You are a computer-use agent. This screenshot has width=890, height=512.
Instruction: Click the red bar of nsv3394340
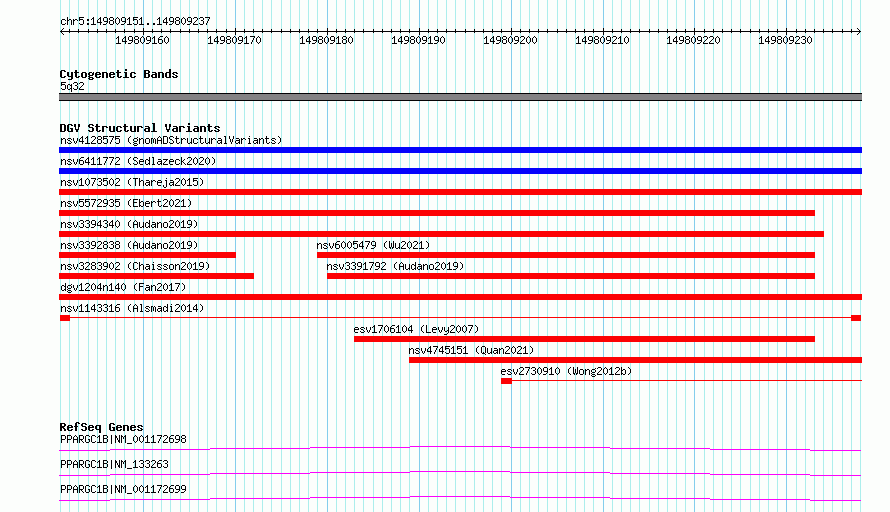[x=442, y=234]
